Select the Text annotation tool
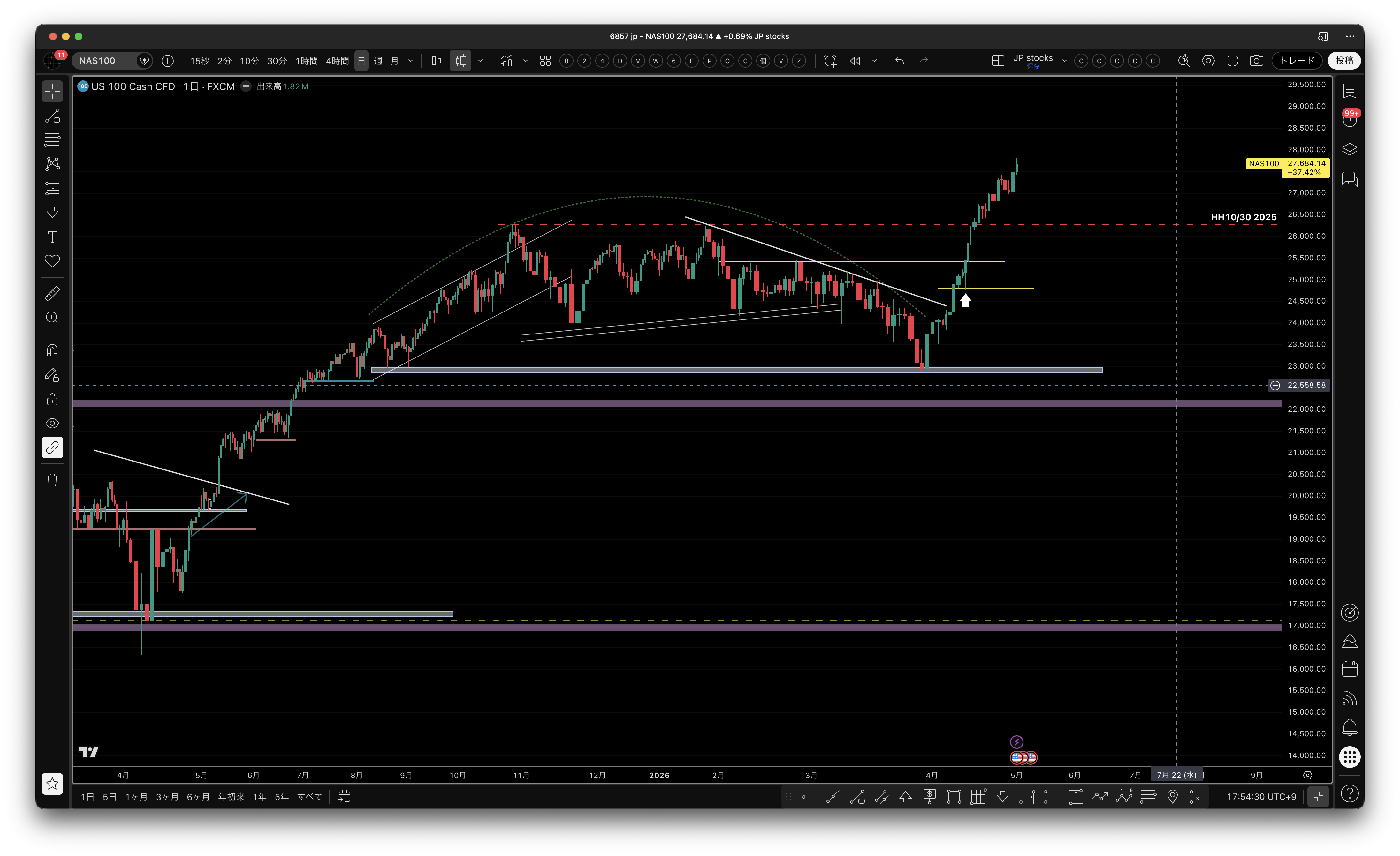The height and width of the screenshot is (856, 1400). pos(52,237)
